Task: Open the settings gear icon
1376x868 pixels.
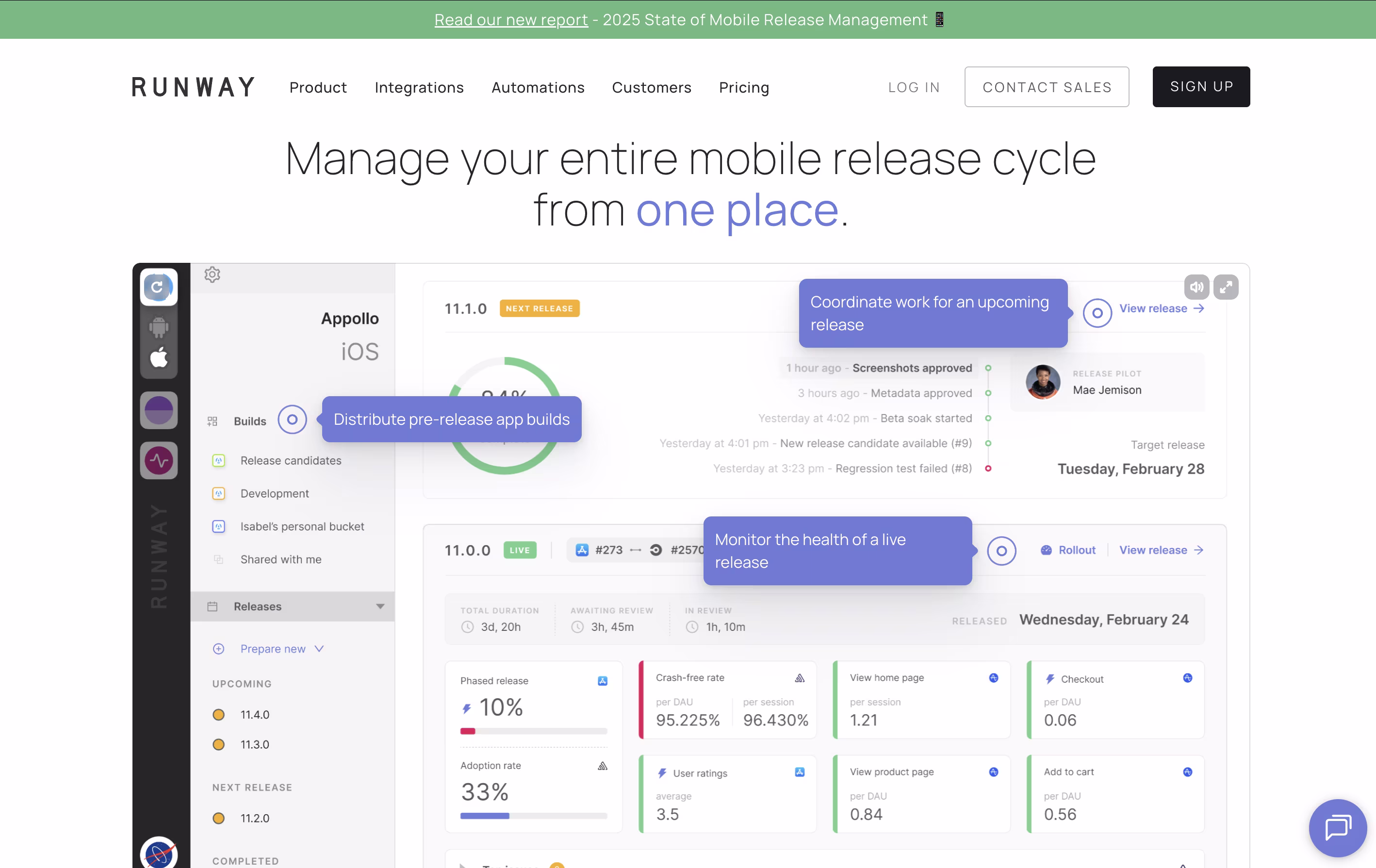Action: (x=212, y=274)
